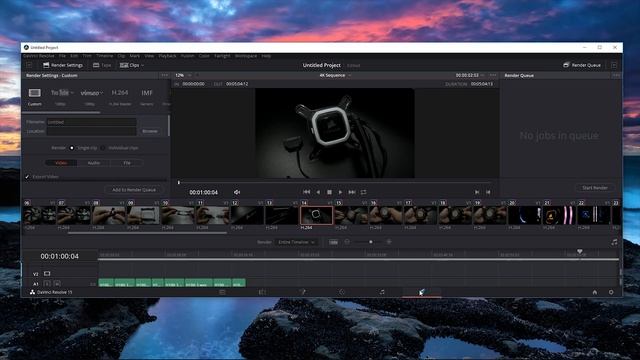Screen dimensions: 640x360
Task: Click the Start Render button
Action: coord(595,188)
